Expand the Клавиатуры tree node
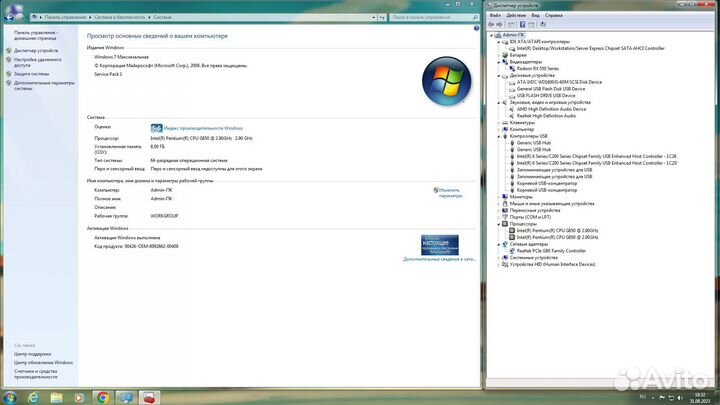 (x=499, y=123)
